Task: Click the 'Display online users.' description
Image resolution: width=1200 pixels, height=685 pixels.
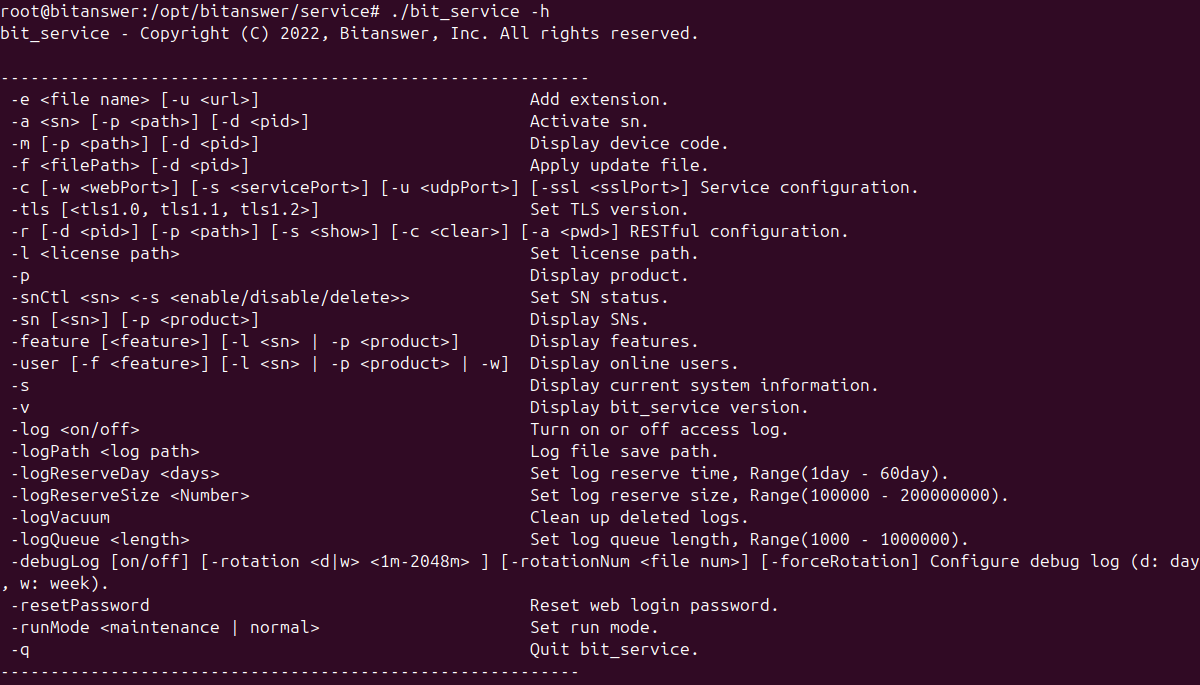Action: coord(634,364)
